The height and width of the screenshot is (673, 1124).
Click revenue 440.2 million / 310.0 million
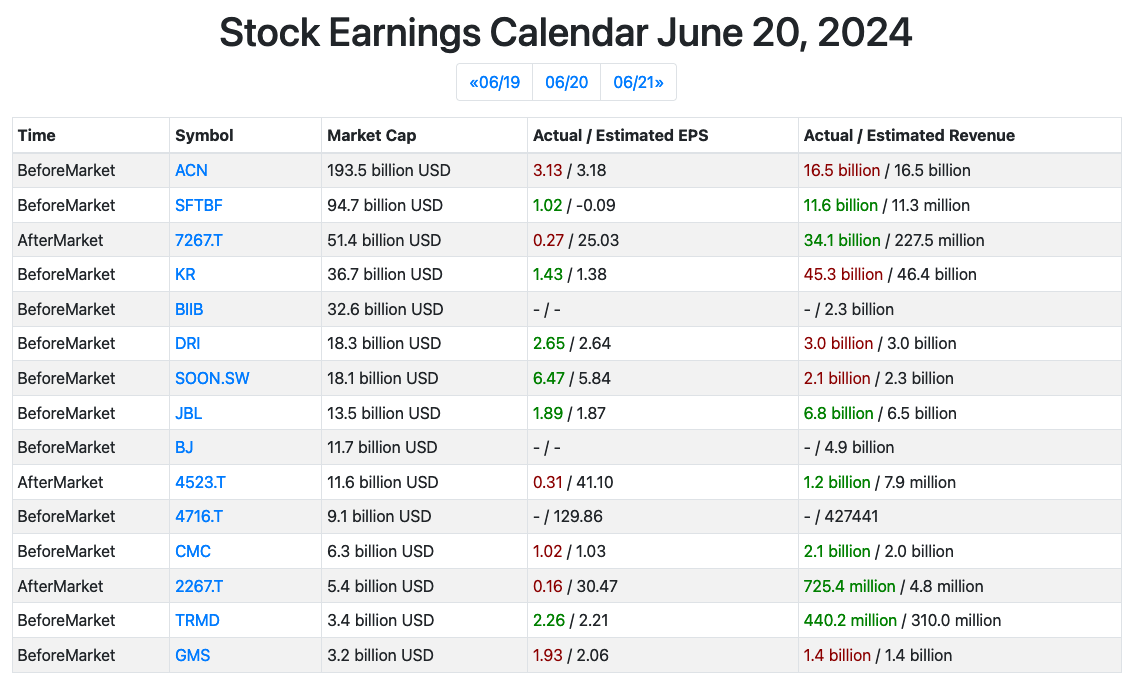tap(902, 621)
